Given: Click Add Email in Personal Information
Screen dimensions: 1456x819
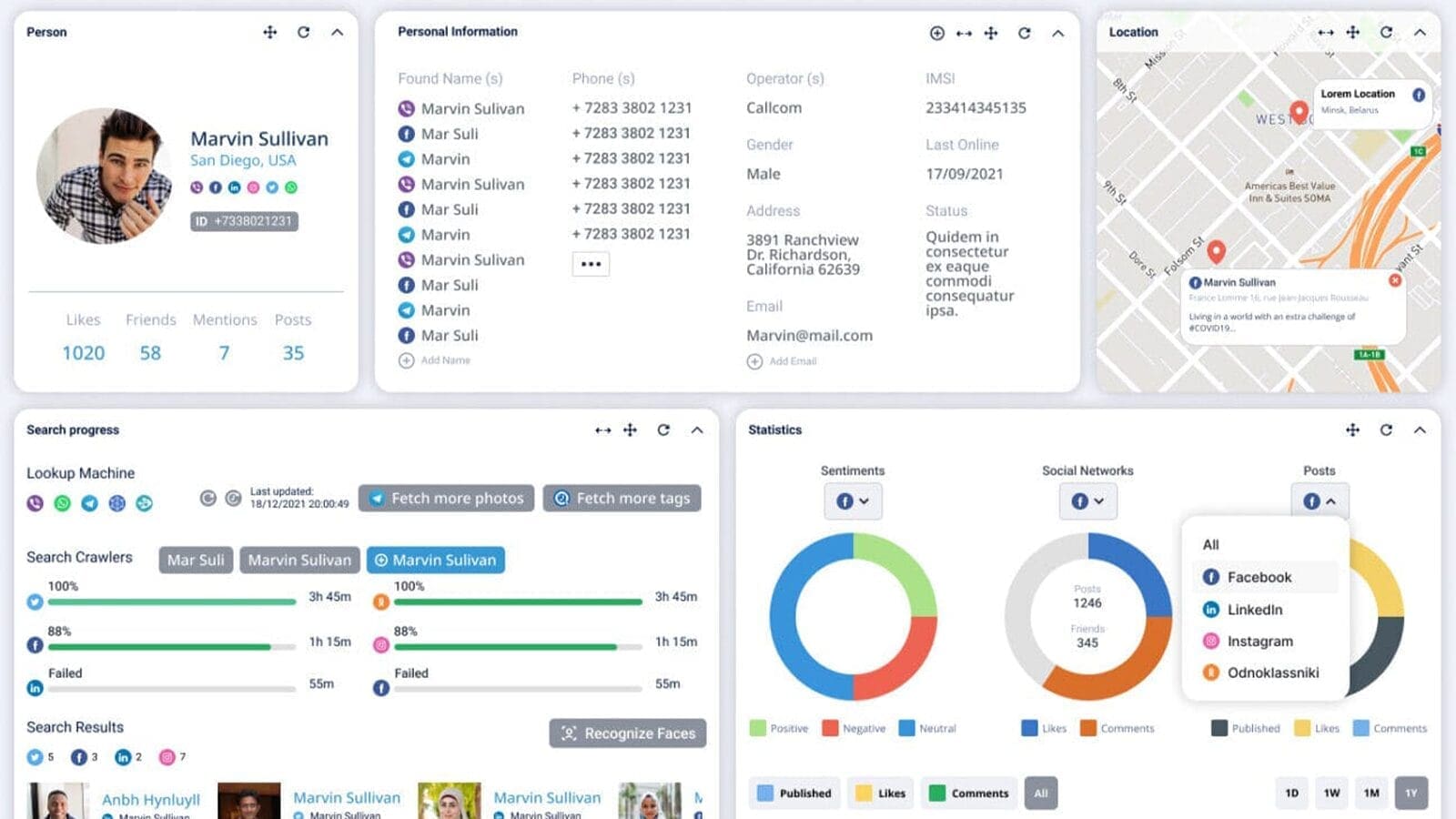Looking at the screenshot, I should click(781, 361).
